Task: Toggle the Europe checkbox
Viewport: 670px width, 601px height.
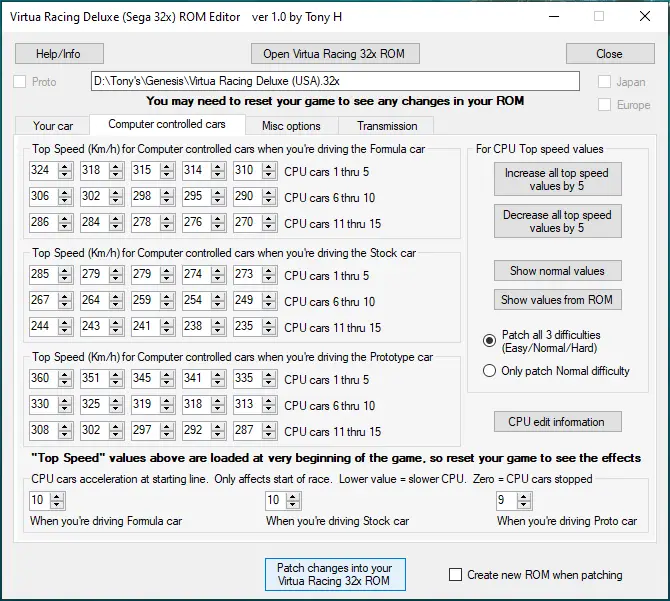Action: tap(604, 105)
